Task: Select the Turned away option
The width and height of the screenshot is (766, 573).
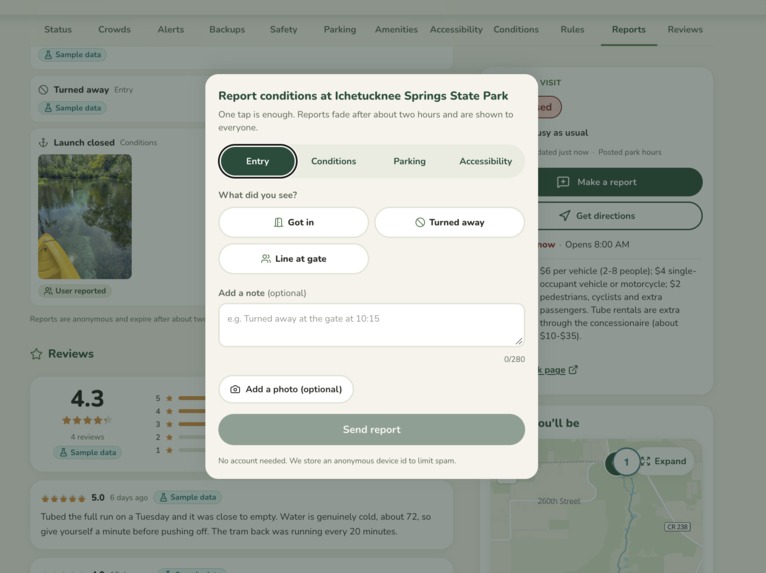Action: (x=449, y=222)
